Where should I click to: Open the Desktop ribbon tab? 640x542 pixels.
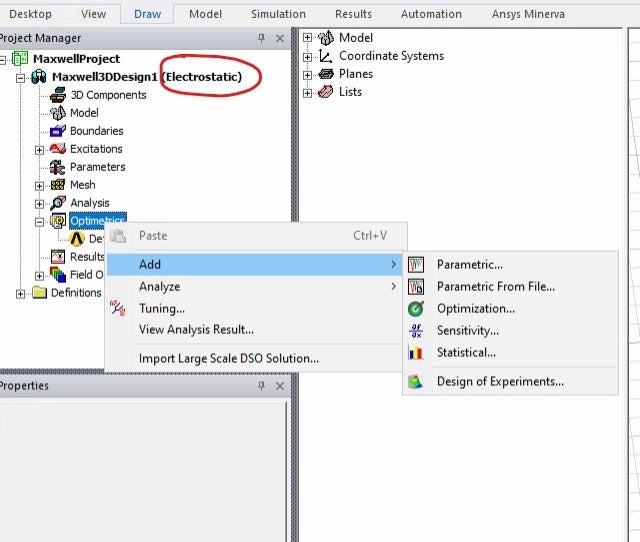tap(30, 14)
